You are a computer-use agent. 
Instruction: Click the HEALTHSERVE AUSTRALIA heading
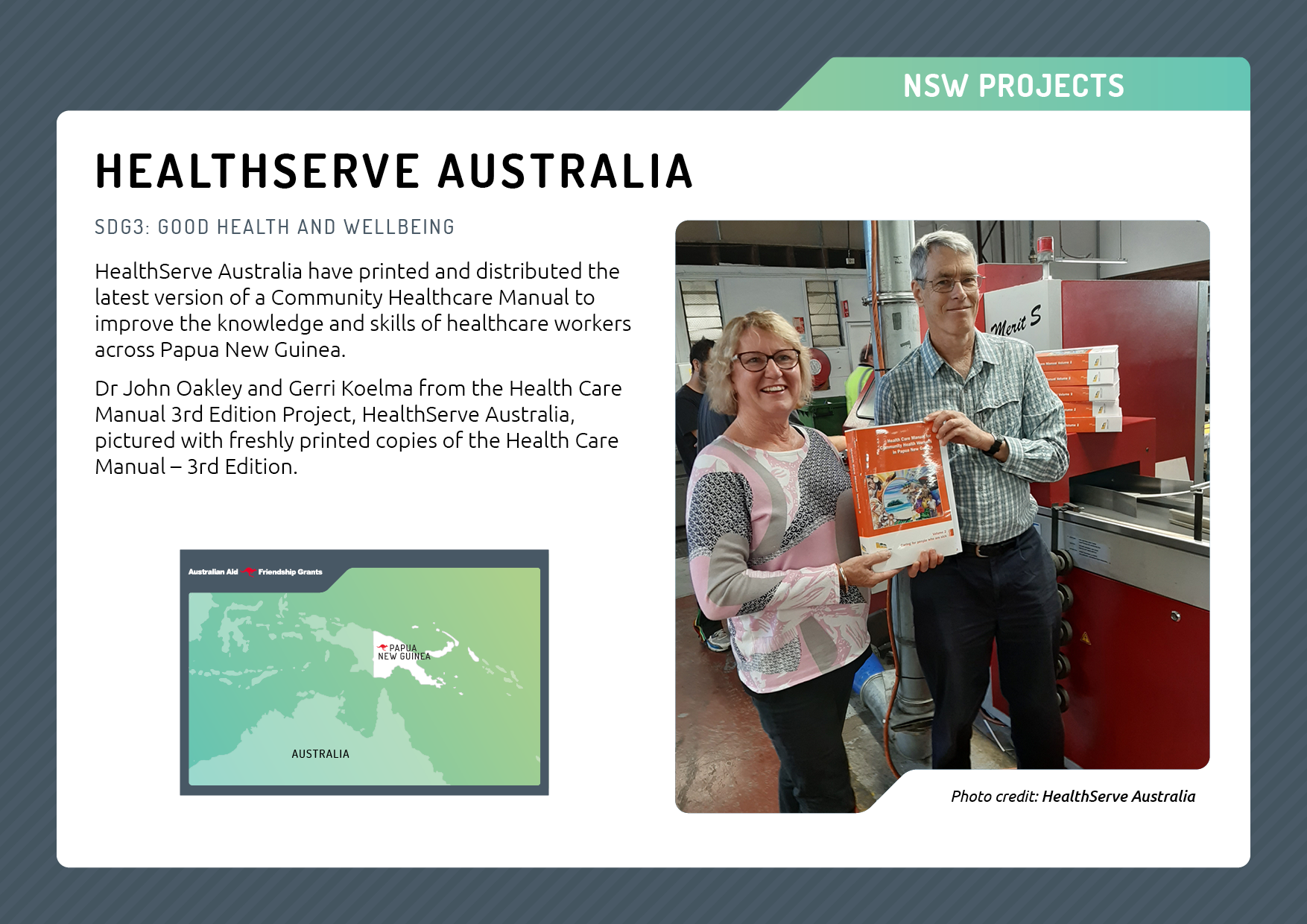(x=394, y=171)
